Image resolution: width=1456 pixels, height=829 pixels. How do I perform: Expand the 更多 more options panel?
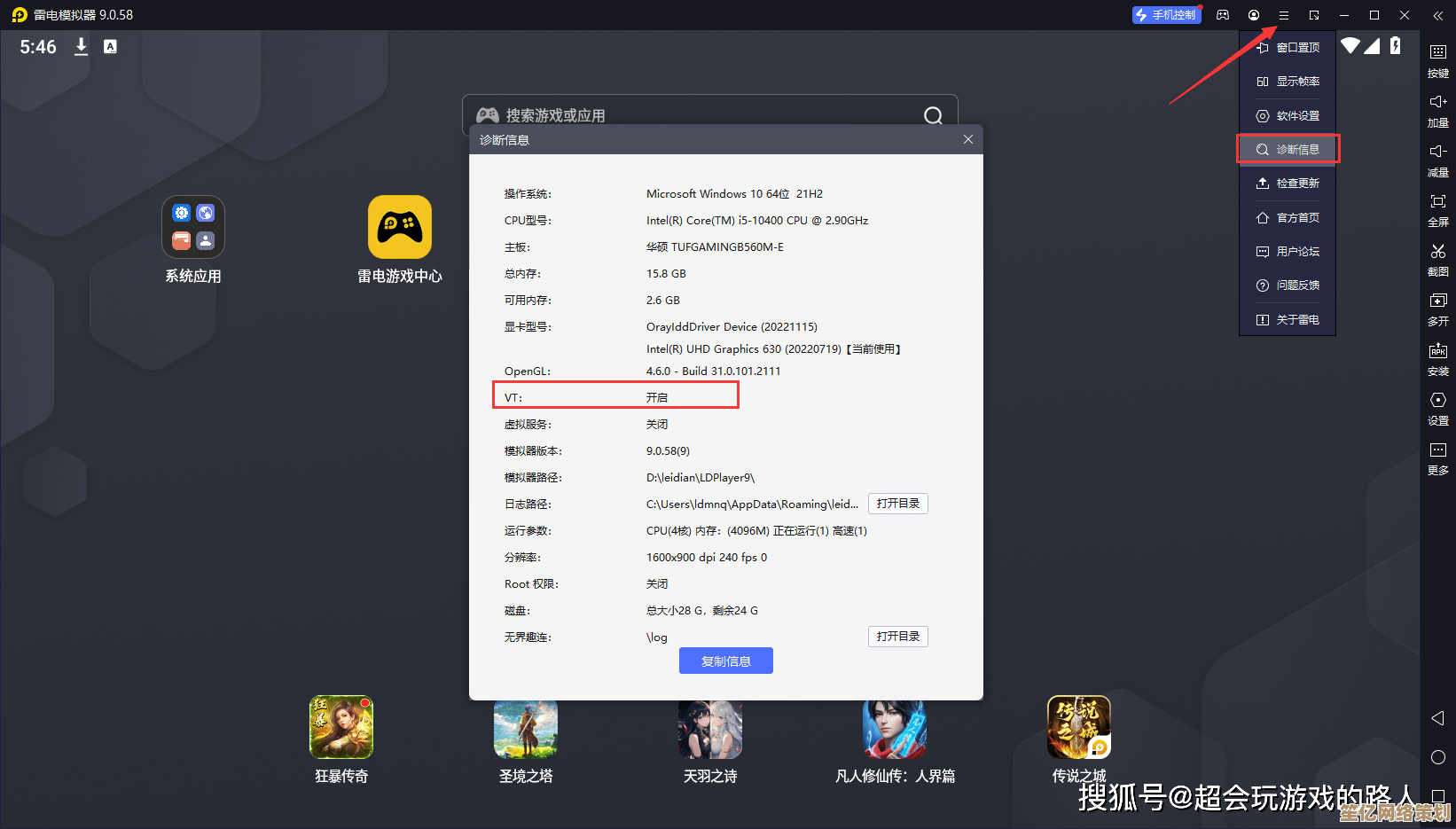[x=1438, y=459]
